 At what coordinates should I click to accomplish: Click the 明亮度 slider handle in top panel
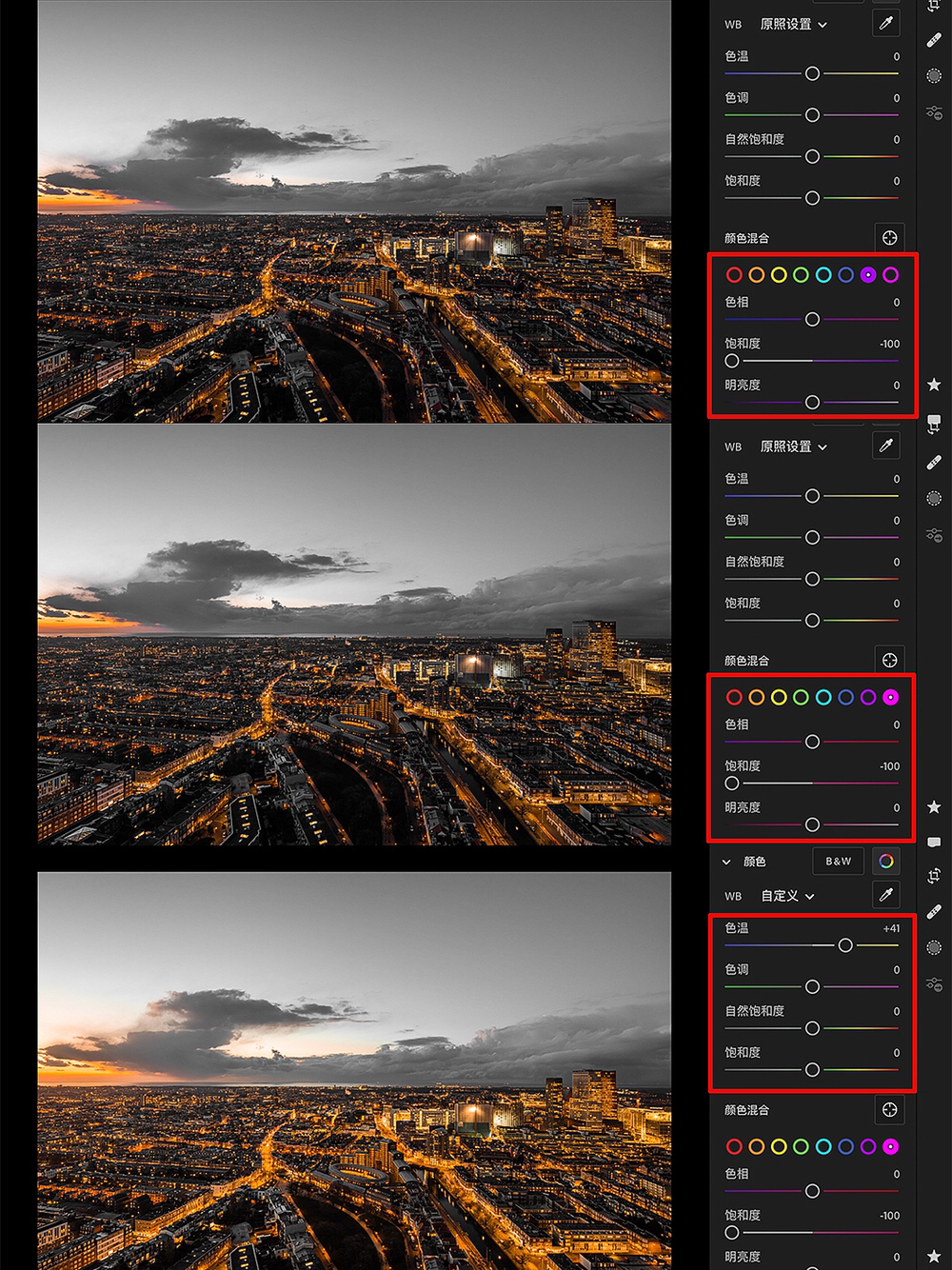(812, 403)
